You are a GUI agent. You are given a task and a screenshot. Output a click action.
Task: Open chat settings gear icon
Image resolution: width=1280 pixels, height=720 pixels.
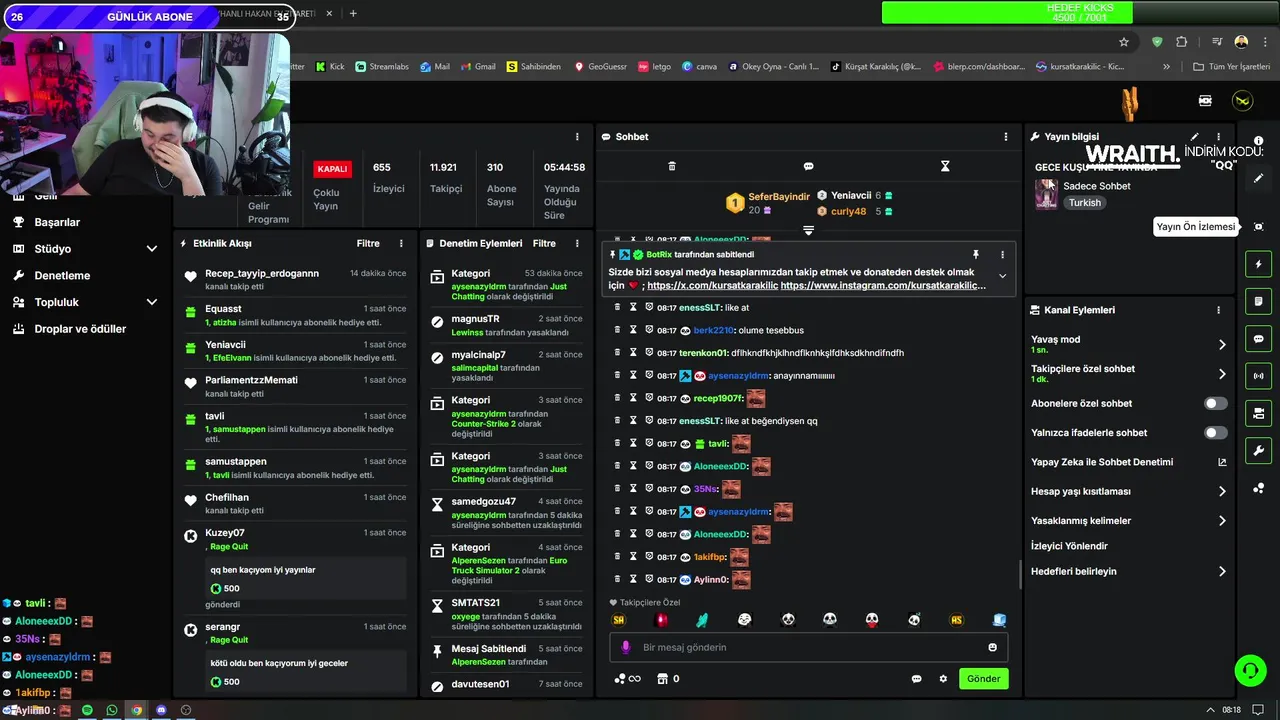[x=943, y=679]
